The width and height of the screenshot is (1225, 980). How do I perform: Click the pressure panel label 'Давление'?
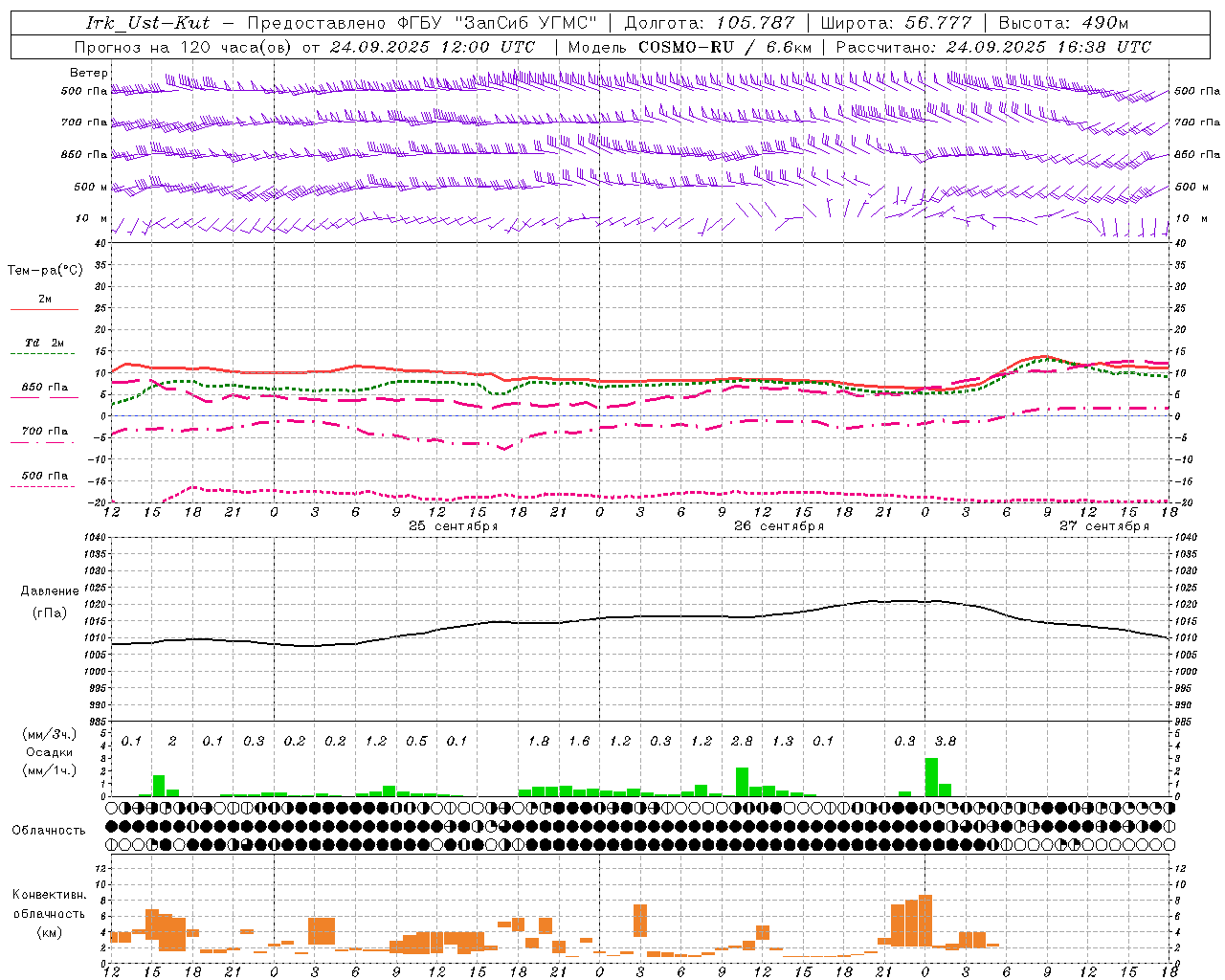(50, 591)
